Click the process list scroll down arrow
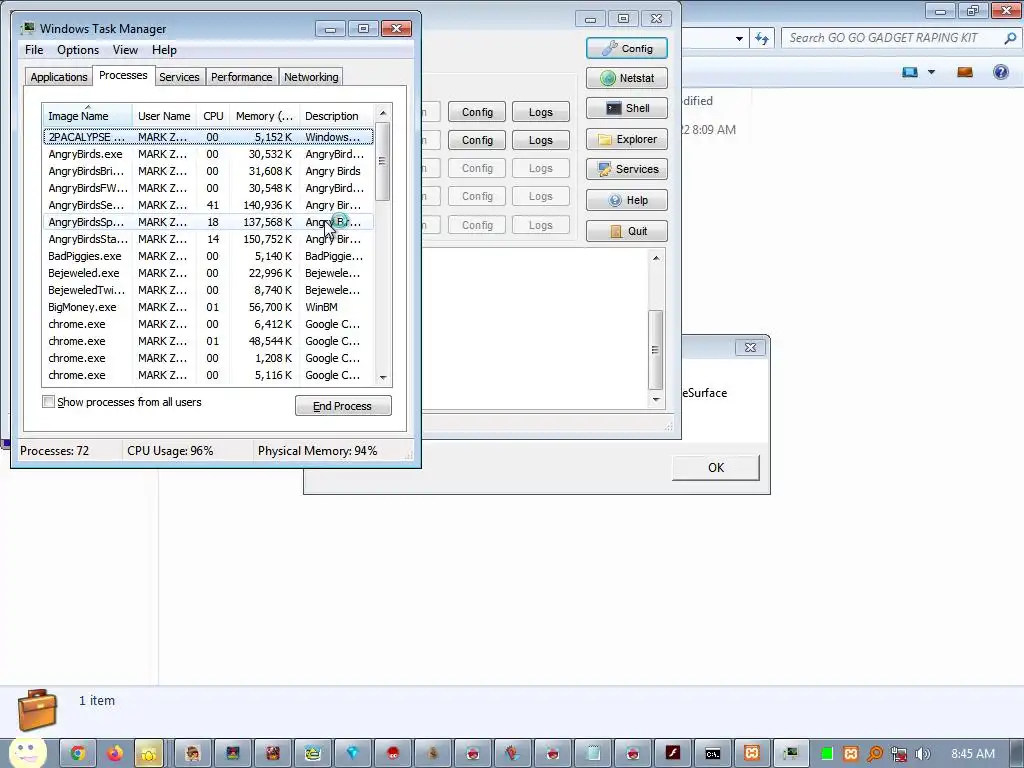 [383, 377]
